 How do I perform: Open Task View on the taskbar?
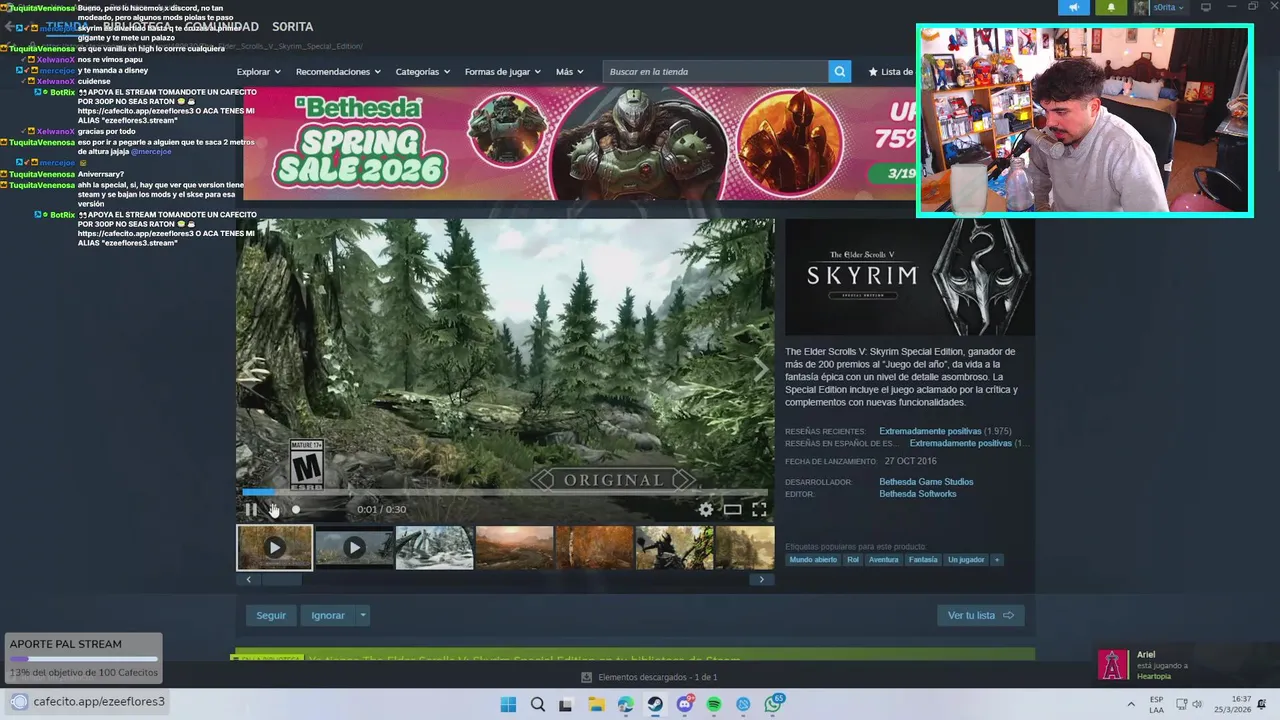pos(566,704)
